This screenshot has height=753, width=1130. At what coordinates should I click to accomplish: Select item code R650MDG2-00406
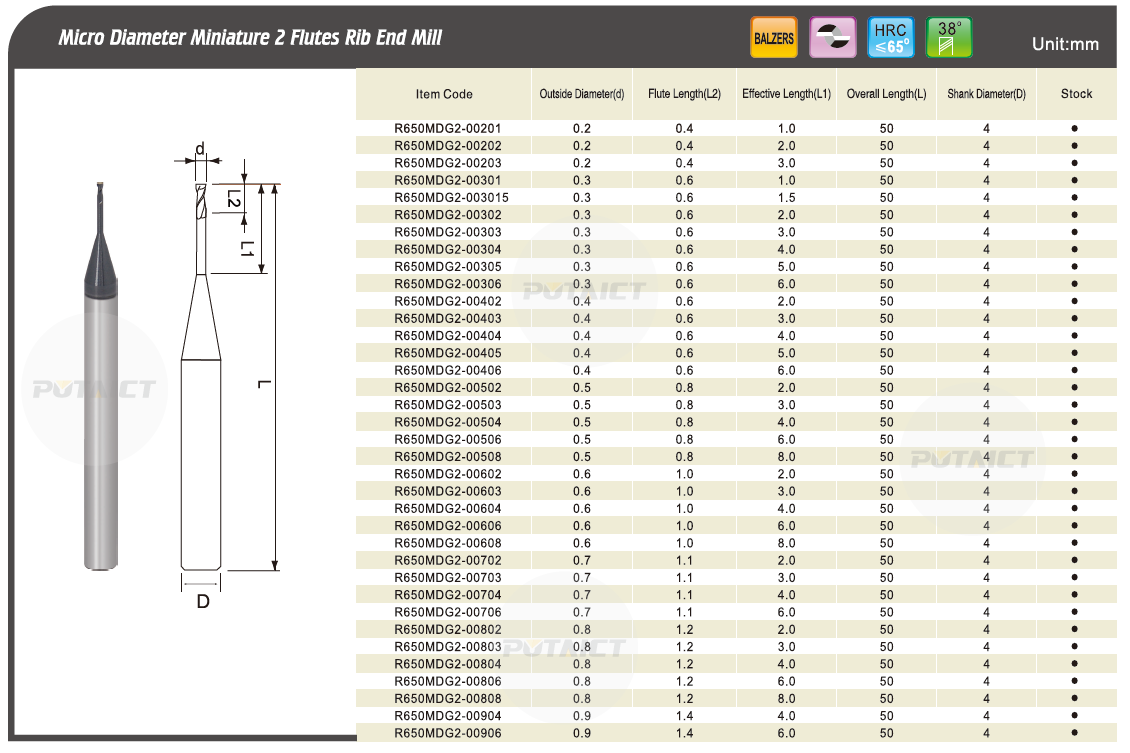[x=448, y=370]
